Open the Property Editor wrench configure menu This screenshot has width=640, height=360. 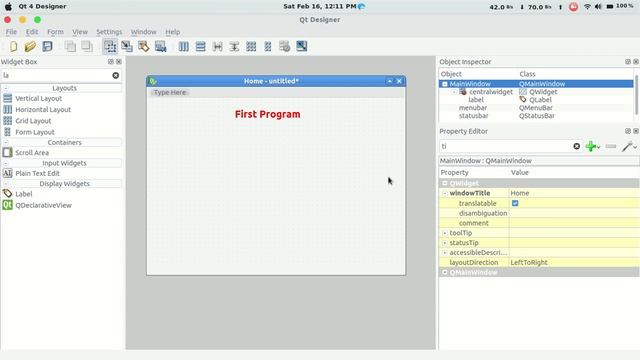tap(629, 146)
